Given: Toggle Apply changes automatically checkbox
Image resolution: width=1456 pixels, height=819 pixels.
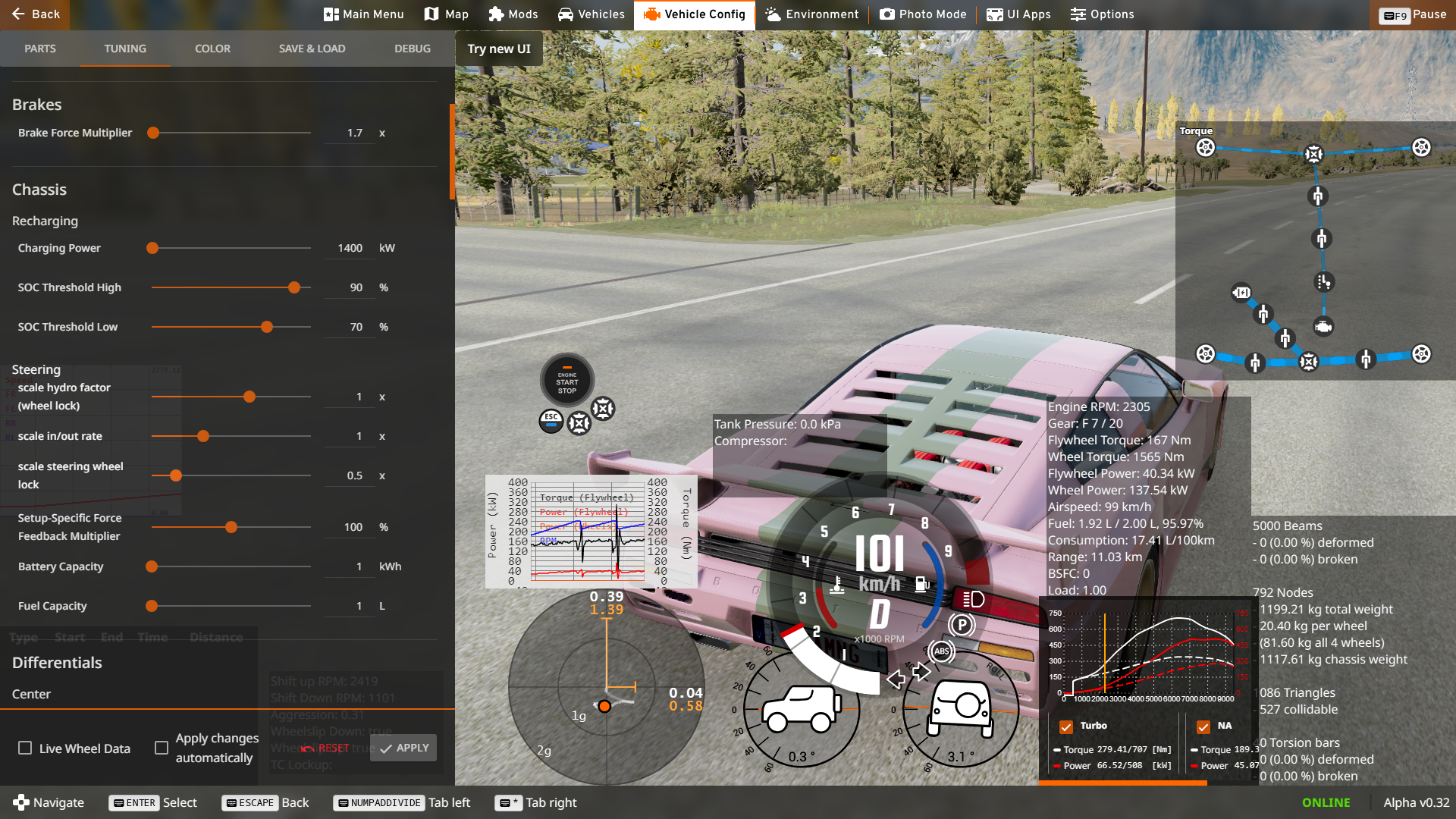Looking at the screenshot, I should pos(162,748).
